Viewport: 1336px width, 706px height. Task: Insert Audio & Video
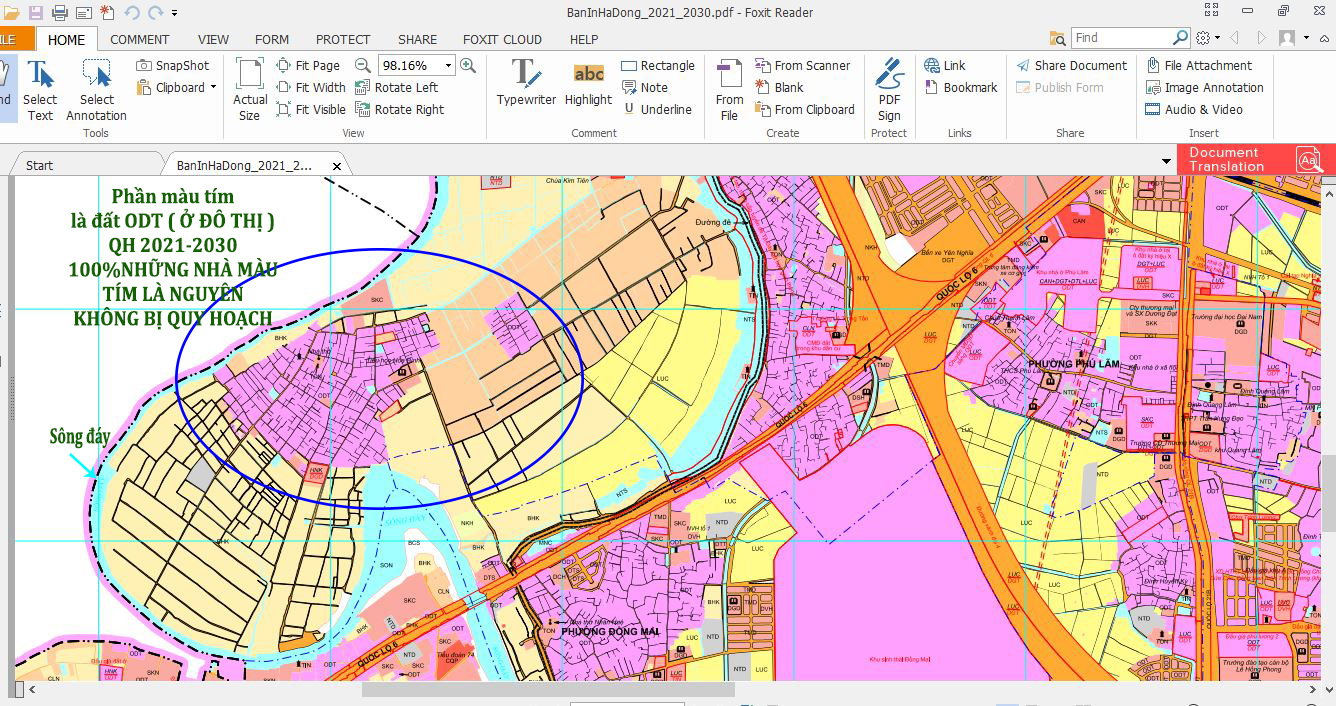(1195, 109)
